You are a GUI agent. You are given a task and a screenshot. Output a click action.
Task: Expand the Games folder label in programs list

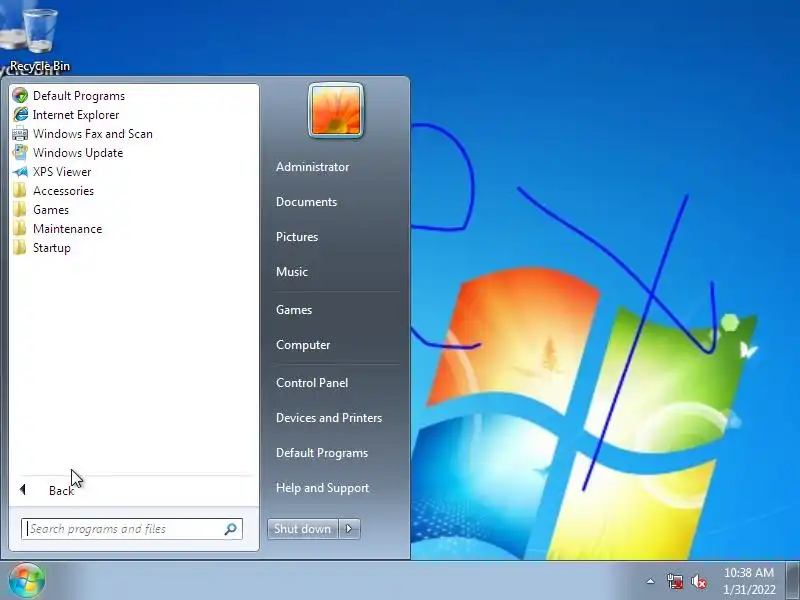[51, 210]
